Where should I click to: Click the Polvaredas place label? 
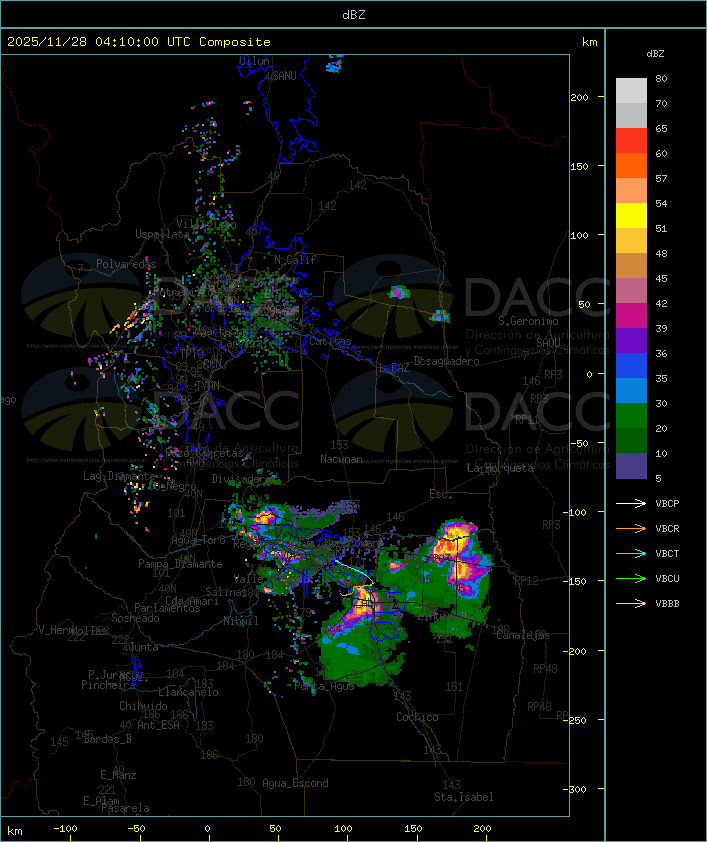tap(126, 264)
